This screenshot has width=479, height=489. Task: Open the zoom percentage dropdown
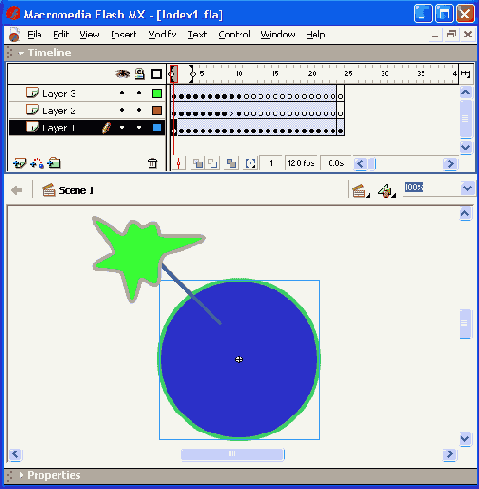(x=467, y=188)
